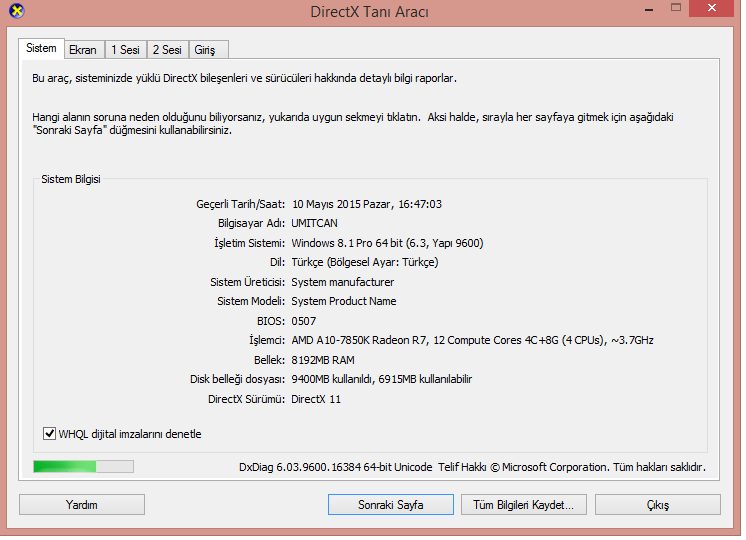Screen dimensions: 746x540
Task: Click the computer name UMITCAN
Action: coord(316,225)
